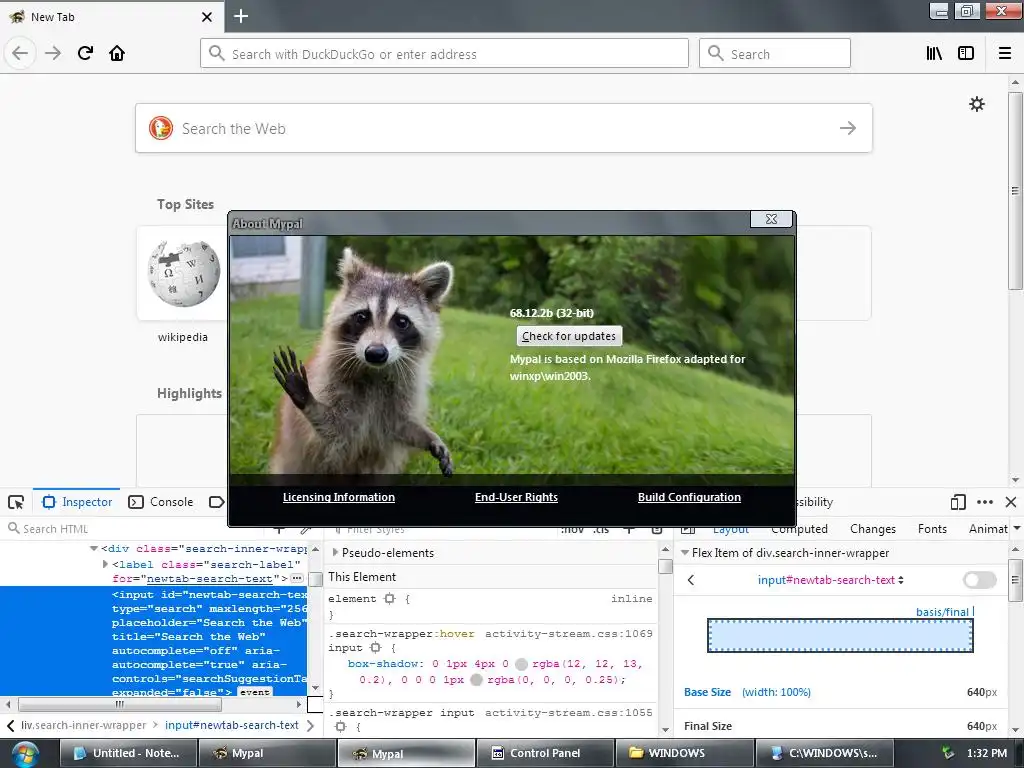This screenshot has height=768, width=1024.
Task: Click the DuckDuckGo logo in search box
Action: click(x=161, y=128)
